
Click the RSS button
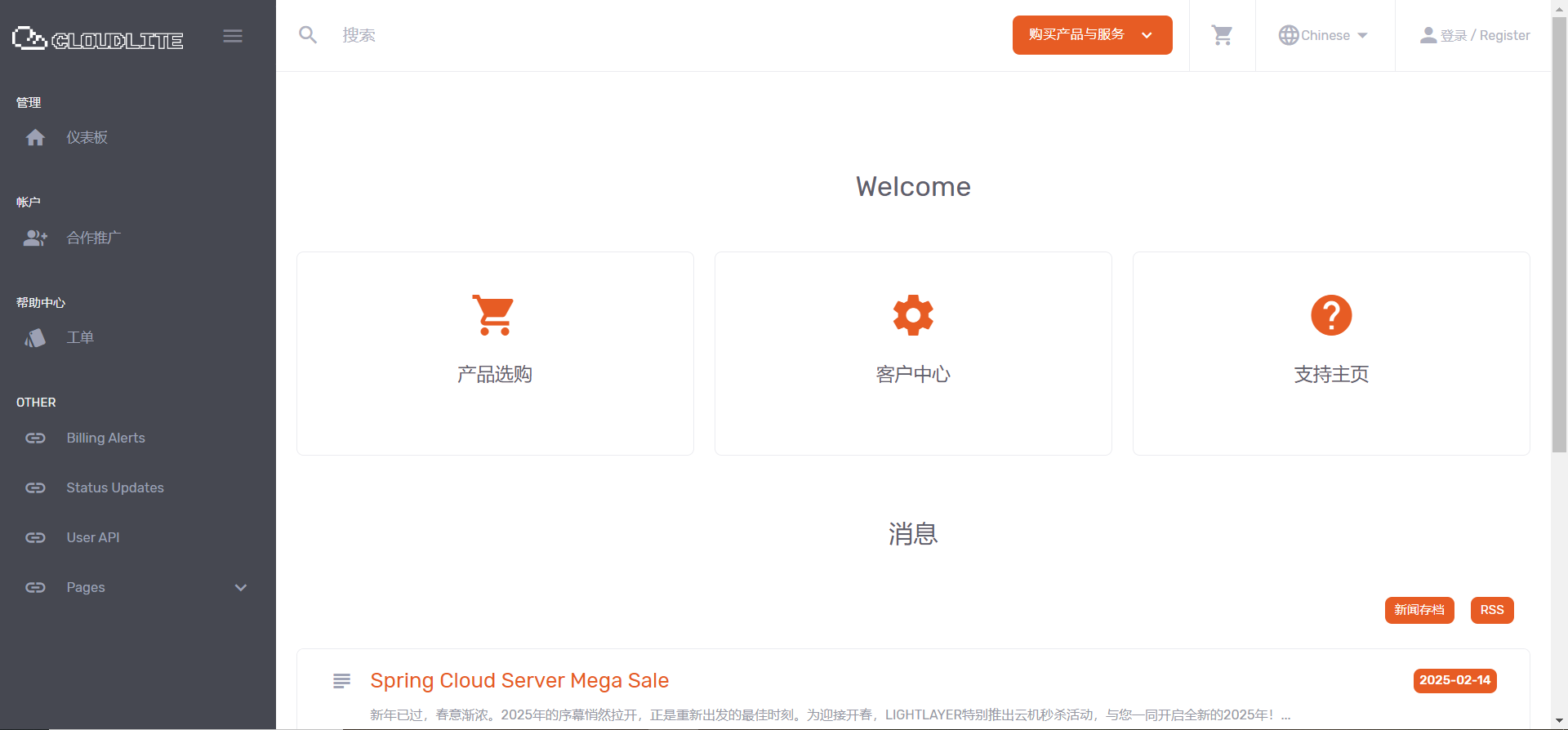pyautogui.click(x=1492, y=610)
